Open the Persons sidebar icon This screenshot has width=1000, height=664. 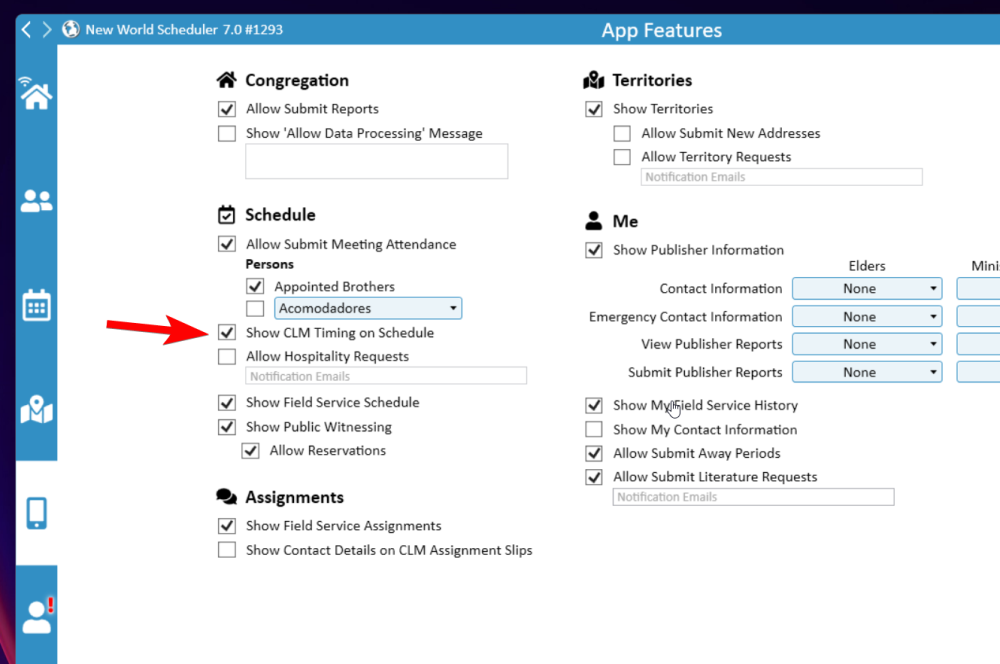coord(37,201)
